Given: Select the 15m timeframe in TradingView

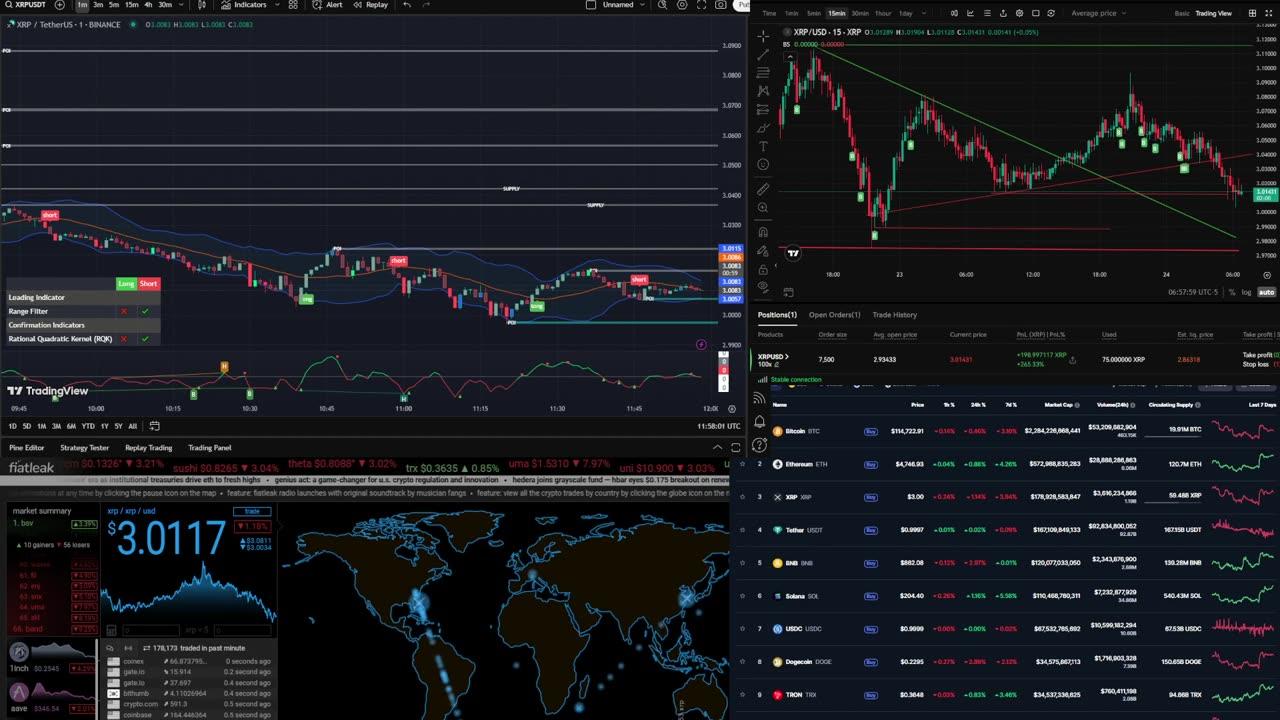Looking at the screenshot, I should click(x=131, y=5).
